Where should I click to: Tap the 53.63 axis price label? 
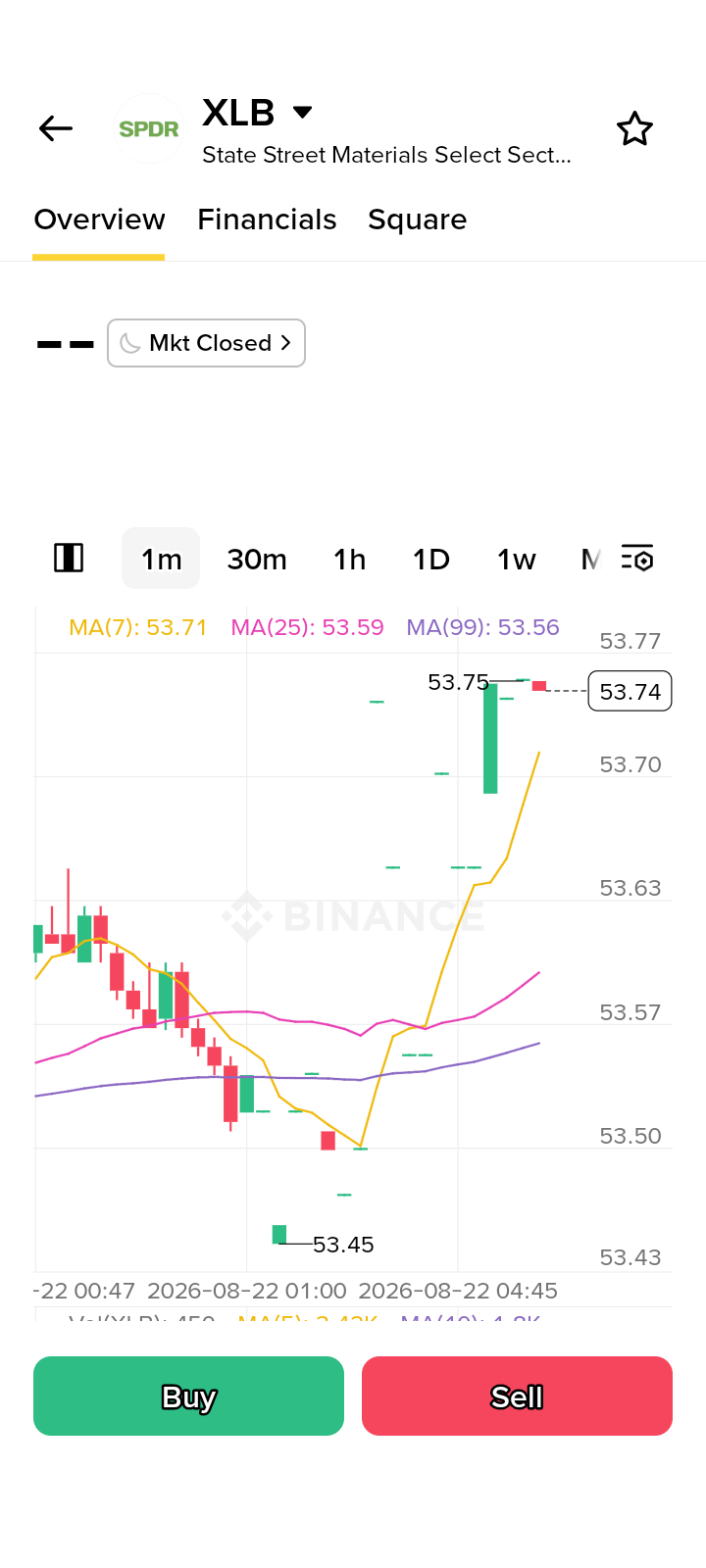[630, 888]
